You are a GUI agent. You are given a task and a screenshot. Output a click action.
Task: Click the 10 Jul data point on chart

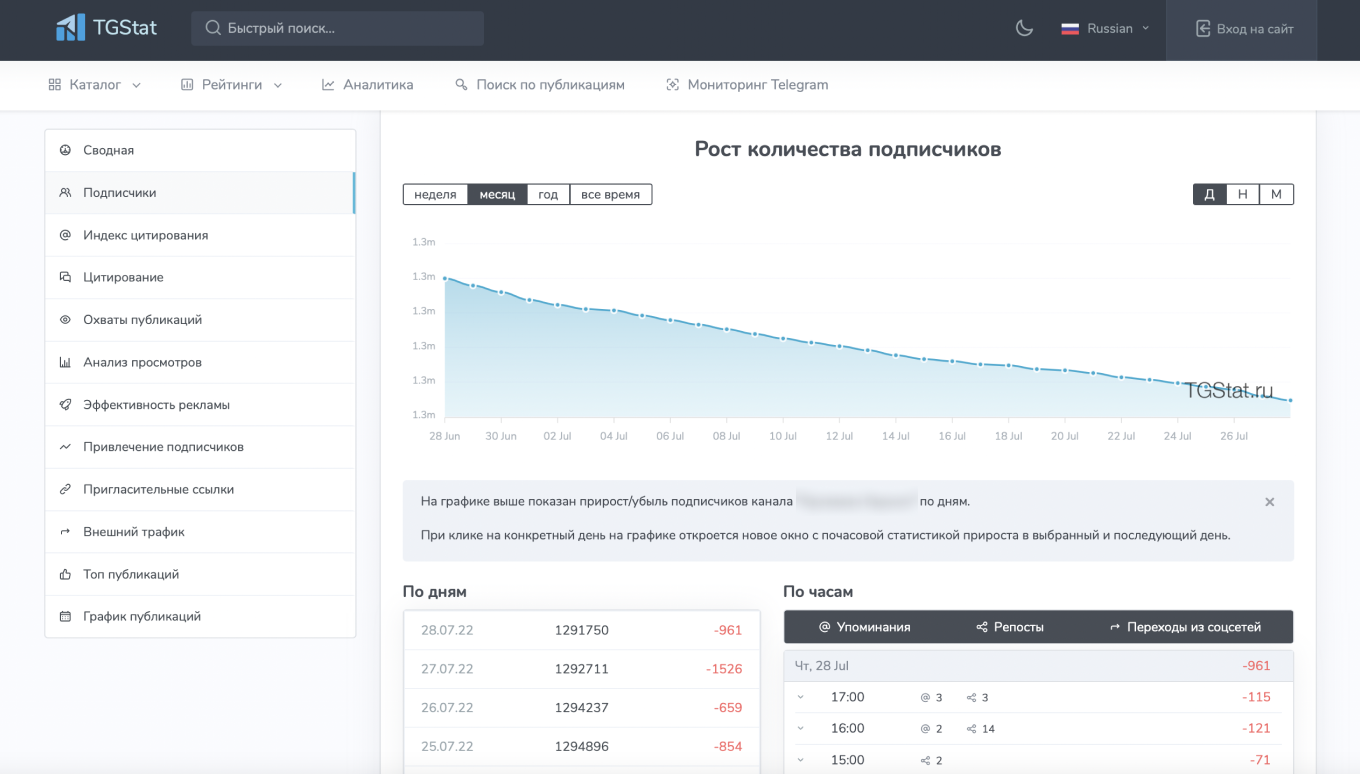point(783,339)
